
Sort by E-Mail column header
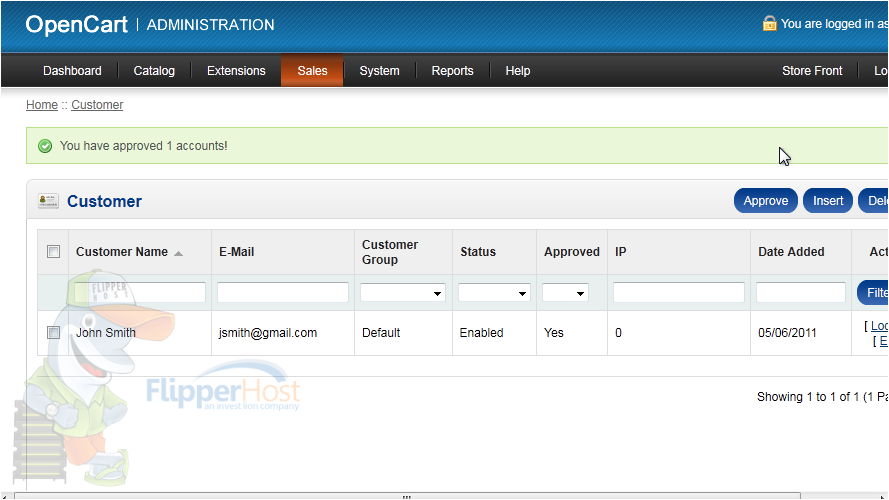[x=236, y=252]
